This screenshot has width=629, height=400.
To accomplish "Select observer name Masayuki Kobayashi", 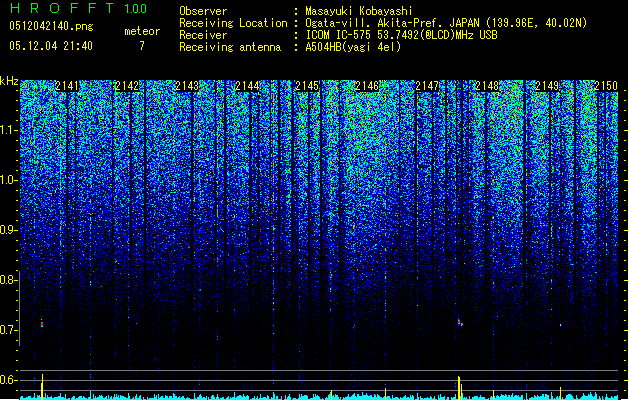I will pyautogui.click(x=359, y=11).
